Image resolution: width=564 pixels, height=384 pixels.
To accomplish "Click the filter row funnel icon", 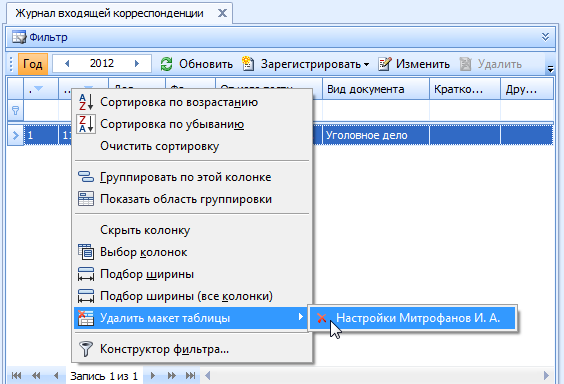I will [x=15, y=111].
